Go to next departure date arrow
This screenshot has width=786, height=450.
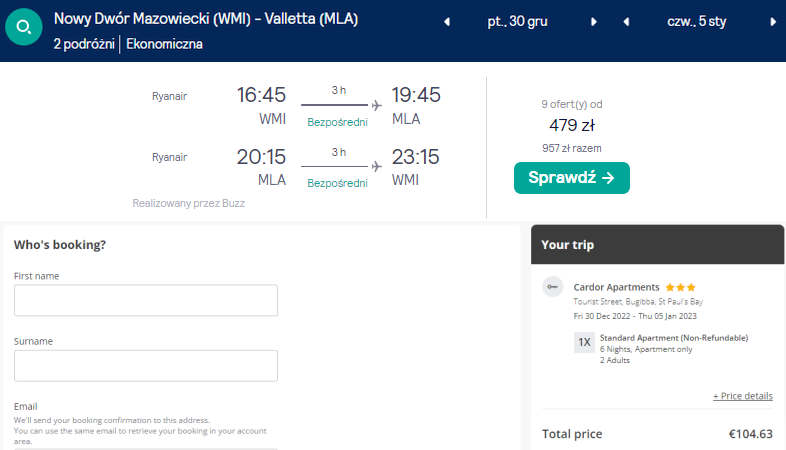(594, 22)
